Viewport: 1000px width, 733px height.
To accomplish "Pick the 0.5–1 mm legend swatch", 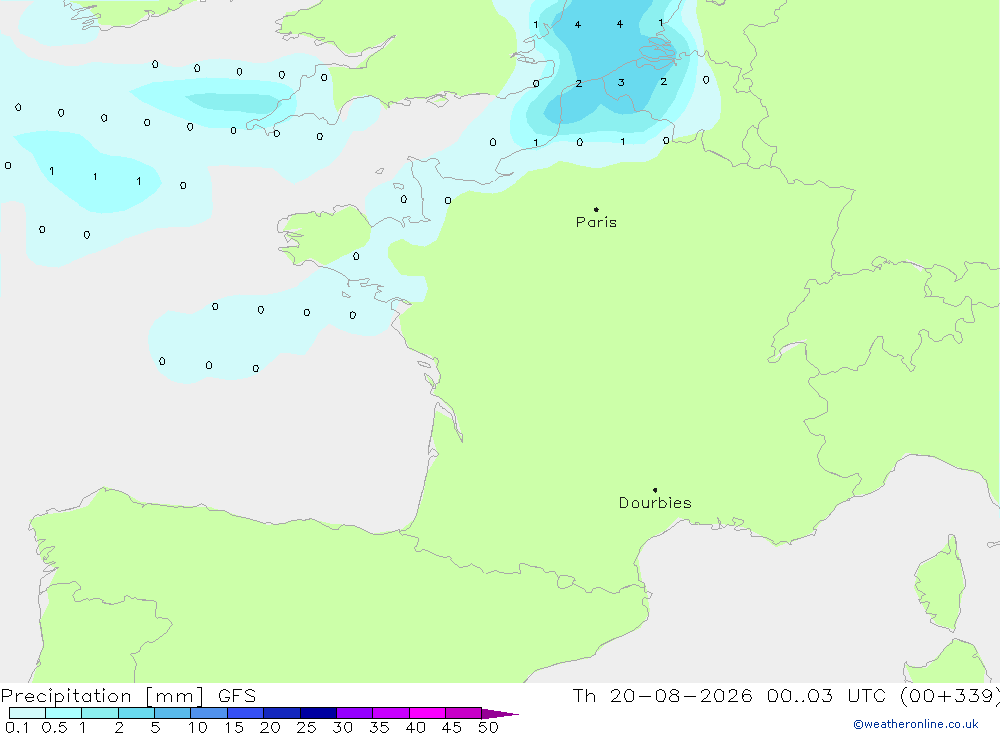I will click(x=63, y=713).
